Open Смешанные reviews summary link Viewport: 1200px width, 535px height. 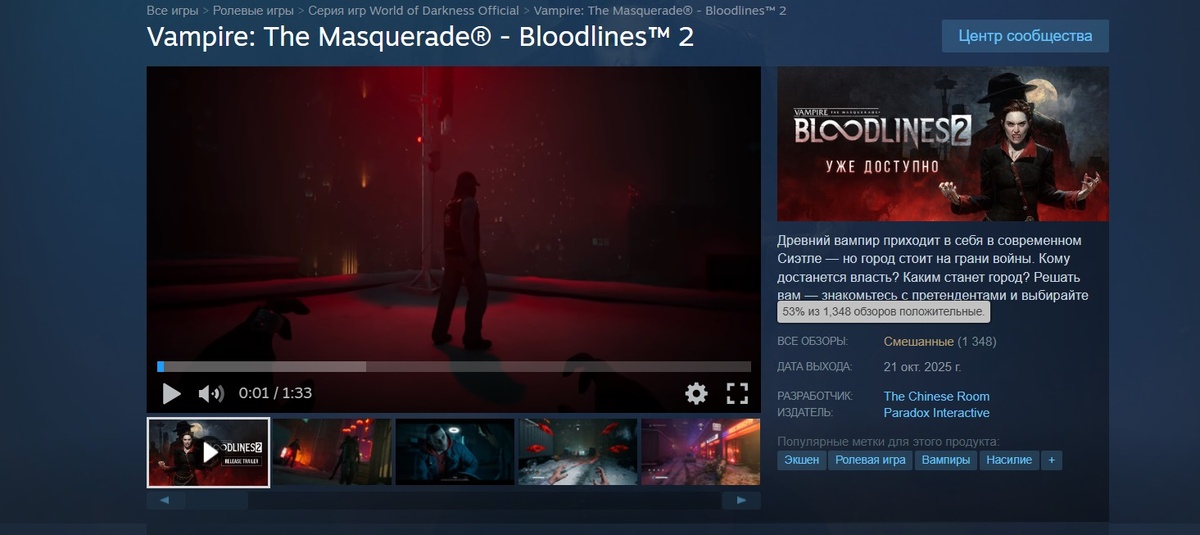coord(919,342)
